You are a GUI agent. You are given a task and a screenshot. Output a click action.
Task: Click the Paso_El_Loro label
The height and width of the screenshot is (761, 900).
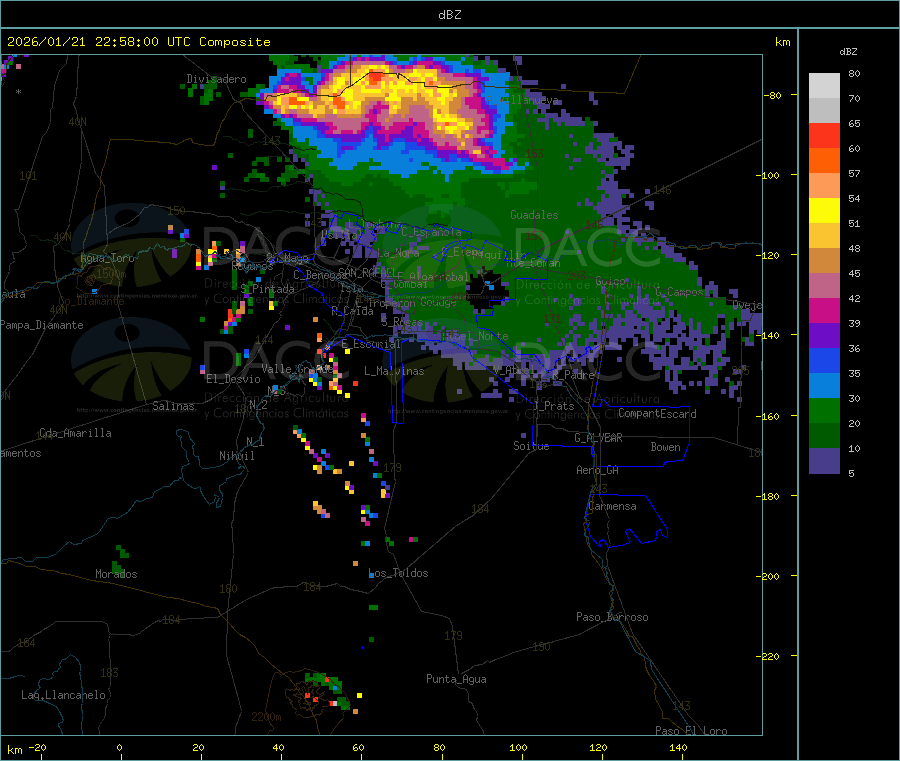point(691,731)
